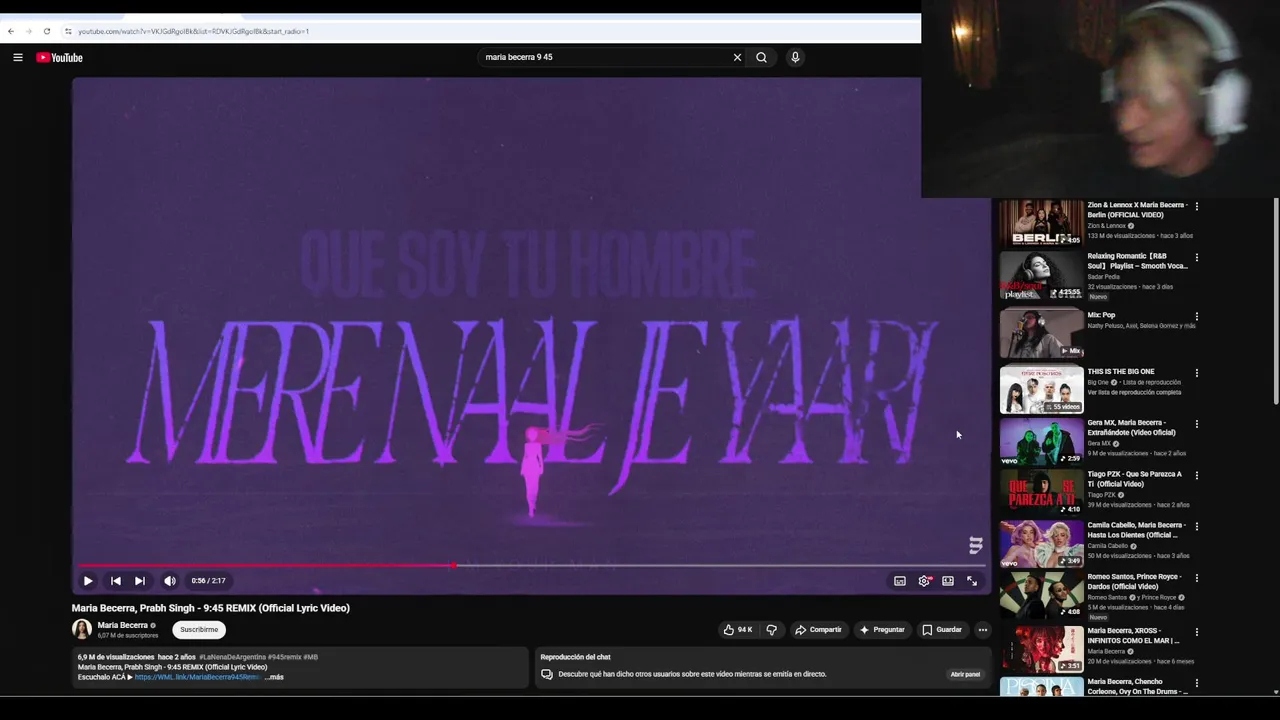
Task: Click hashtag #LaNenaDeArgentina
Action: tap(232, 657)
